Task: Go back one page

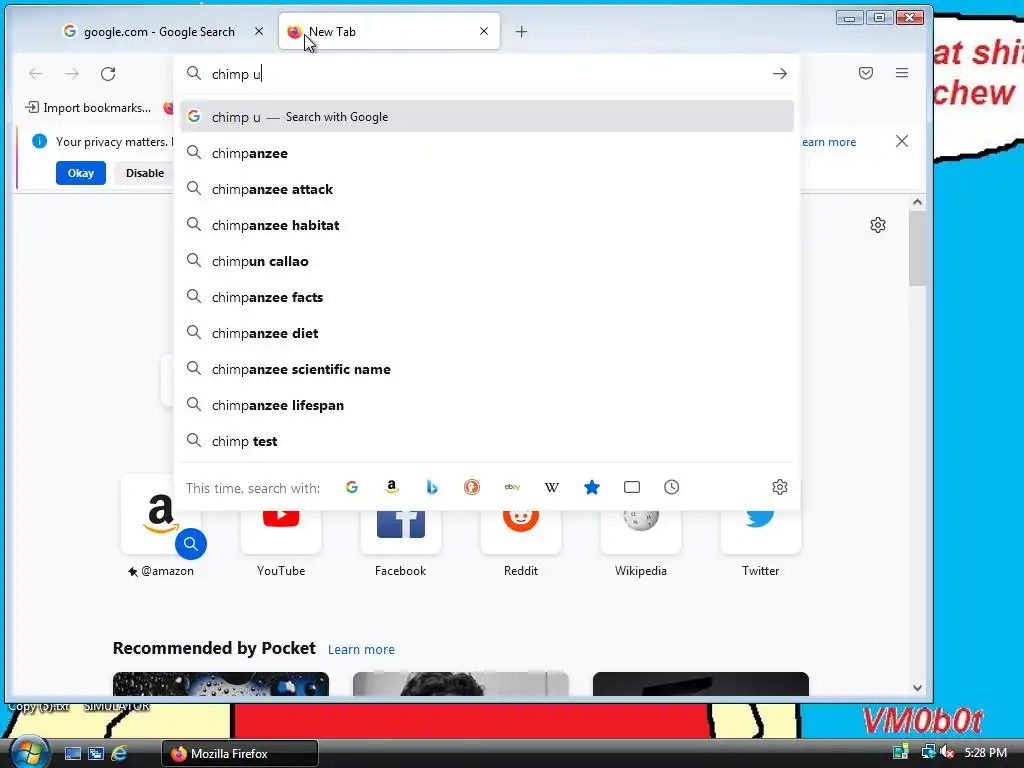Action: coord(36,74)
